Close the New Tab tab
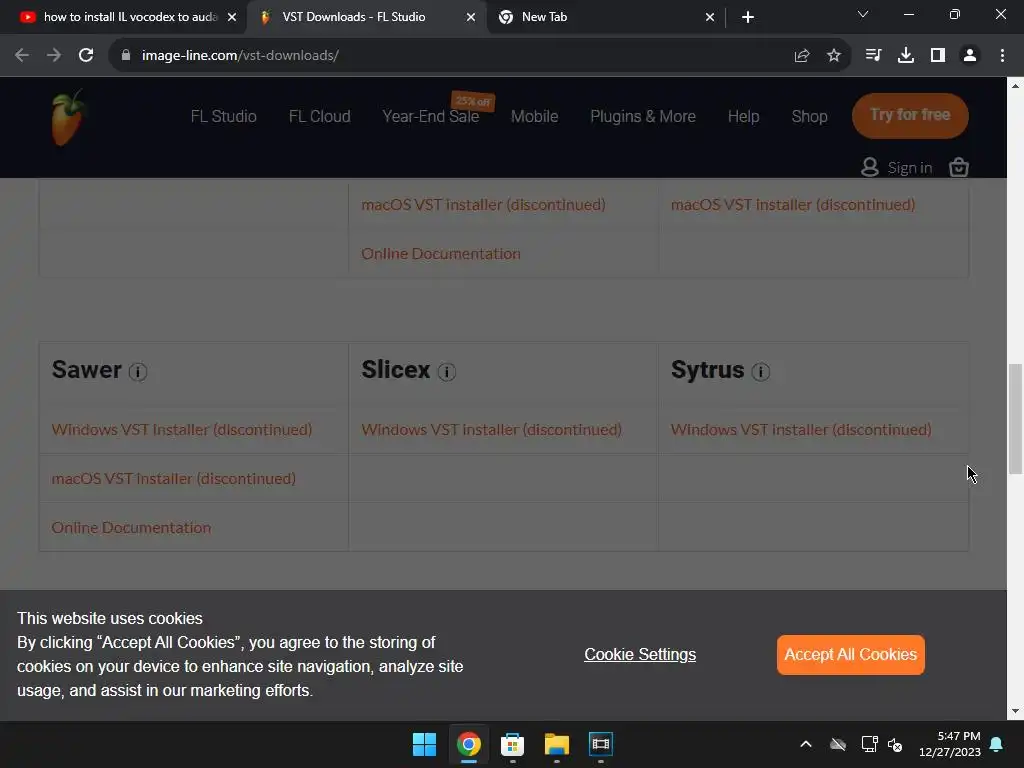Screen dimensions: 1024x768 (x=710, y=17)
